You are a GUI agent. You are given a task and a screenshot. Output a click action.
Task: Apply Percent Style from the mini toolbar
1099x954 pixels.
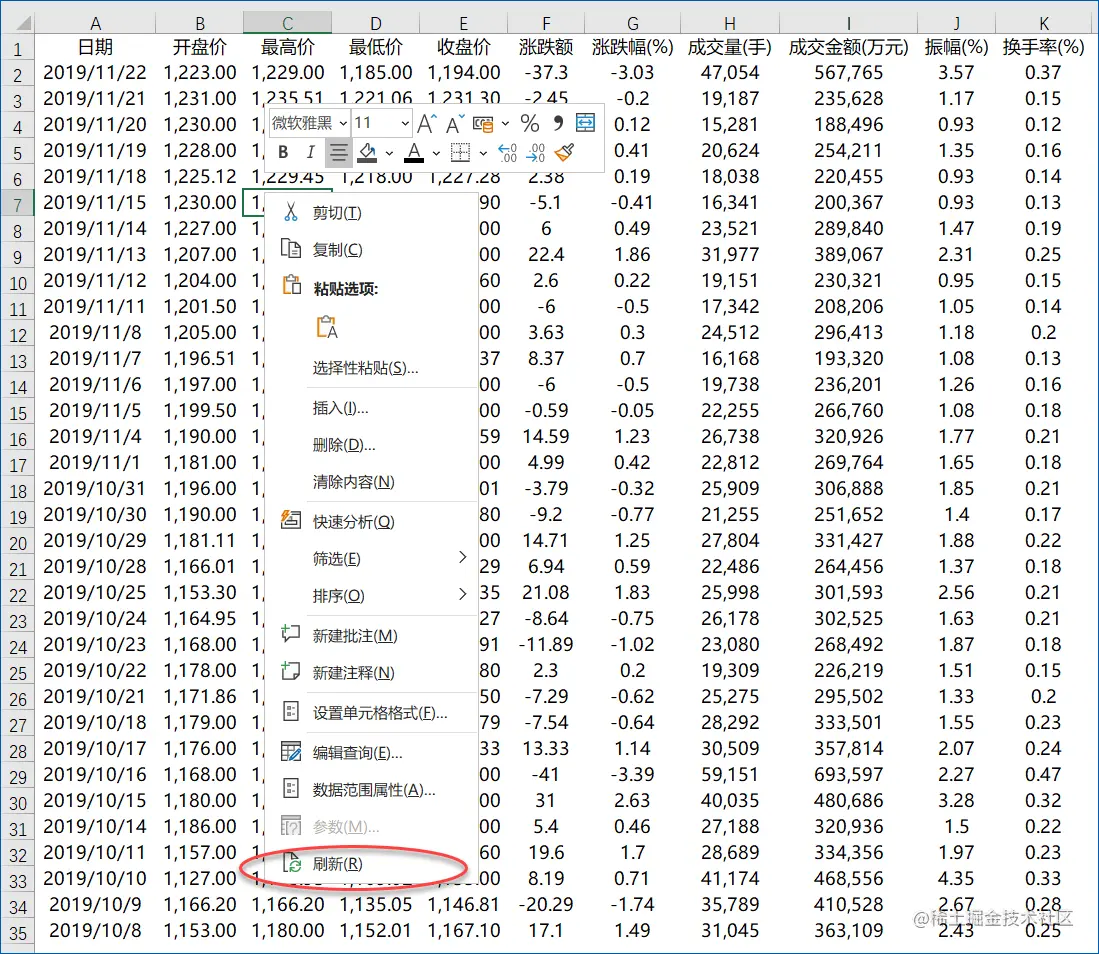point(530,122)
